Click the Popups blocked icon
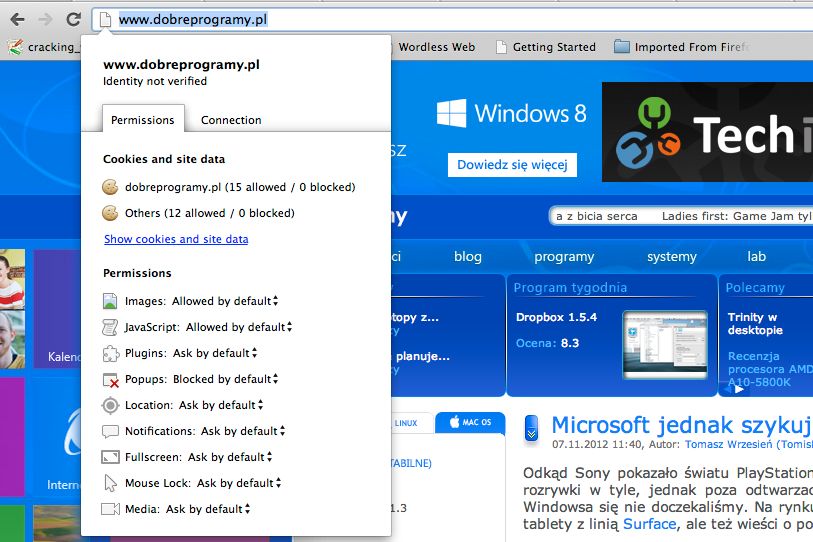This screenshot has height=542, width=813. tap(110, 380)
